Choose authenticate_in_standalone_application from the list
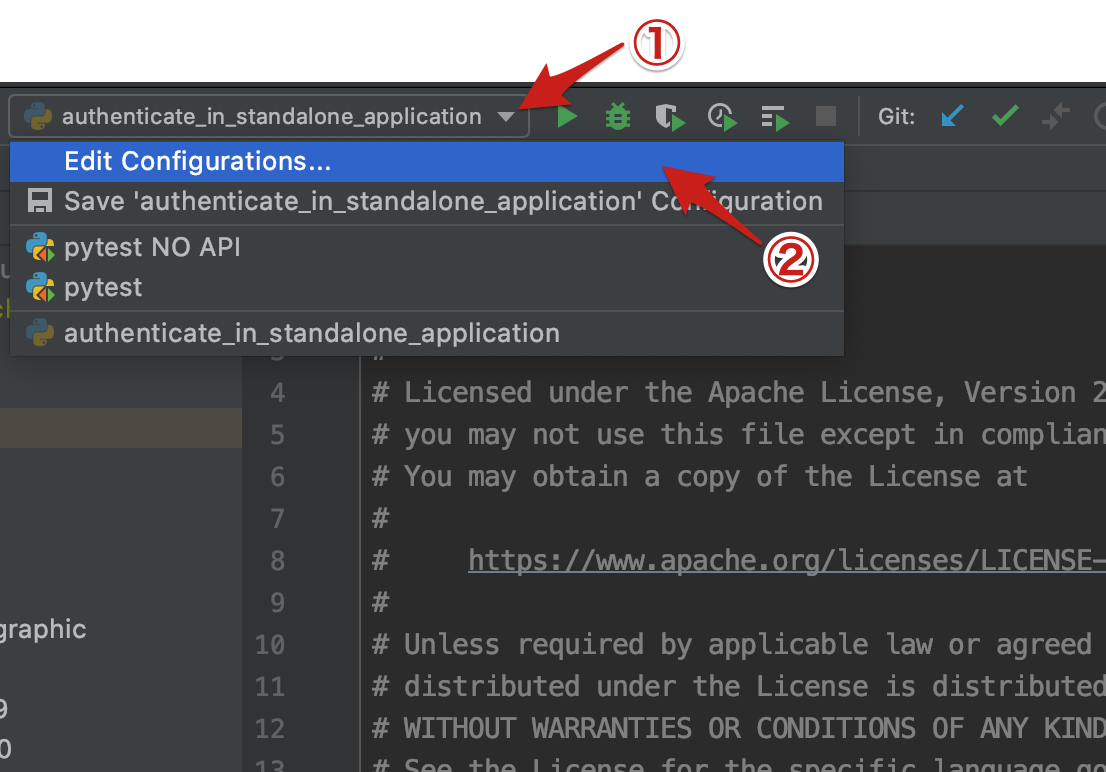The height and width of the screenshot is (772, 1106). coord(311,333)
